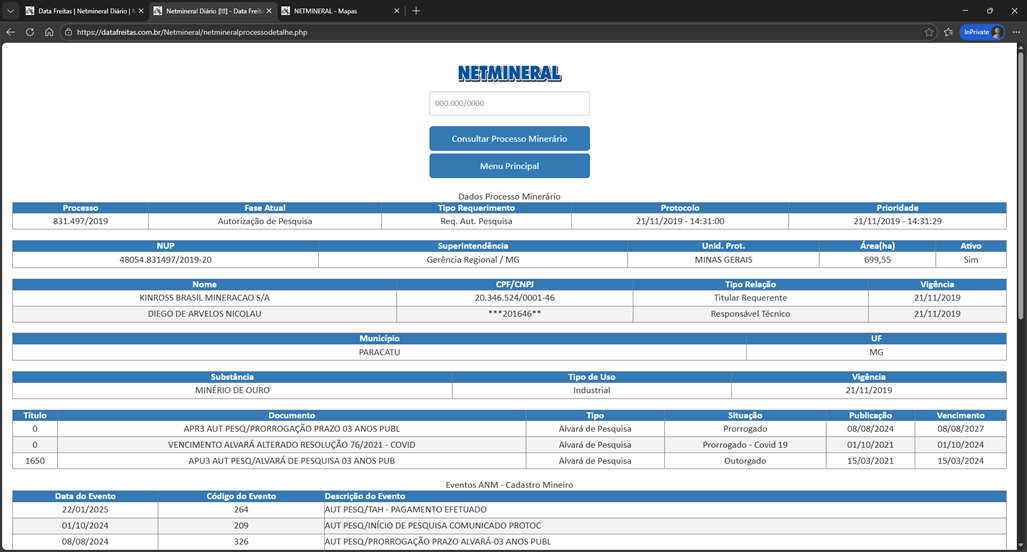Screen dimensions: 1027x552
Task: Select protocol date 21/11/2019 - 14:31:00
Action: pos(680,221)
